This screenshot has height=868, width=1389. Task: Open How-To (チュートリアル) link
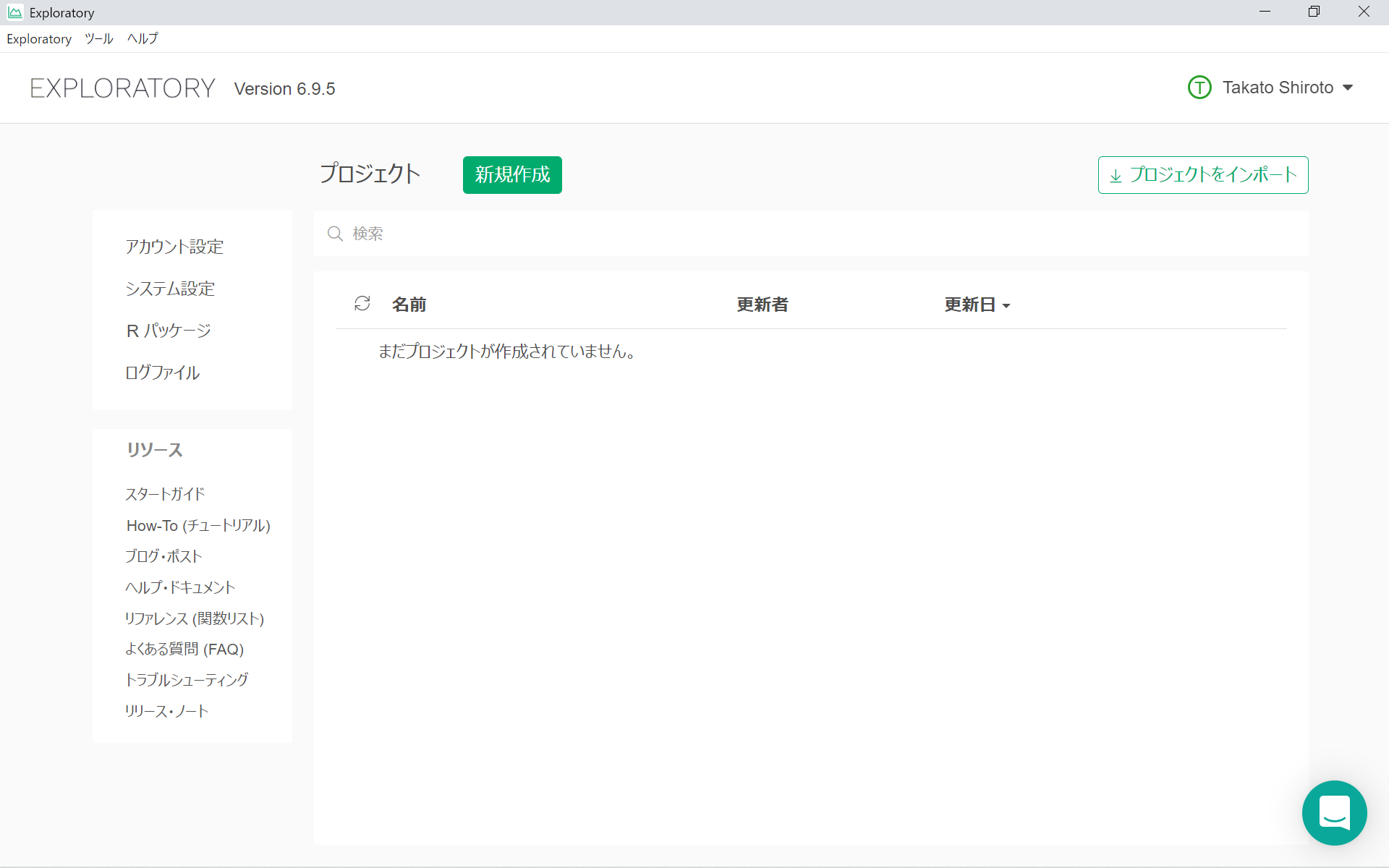[x=198, y=525]
